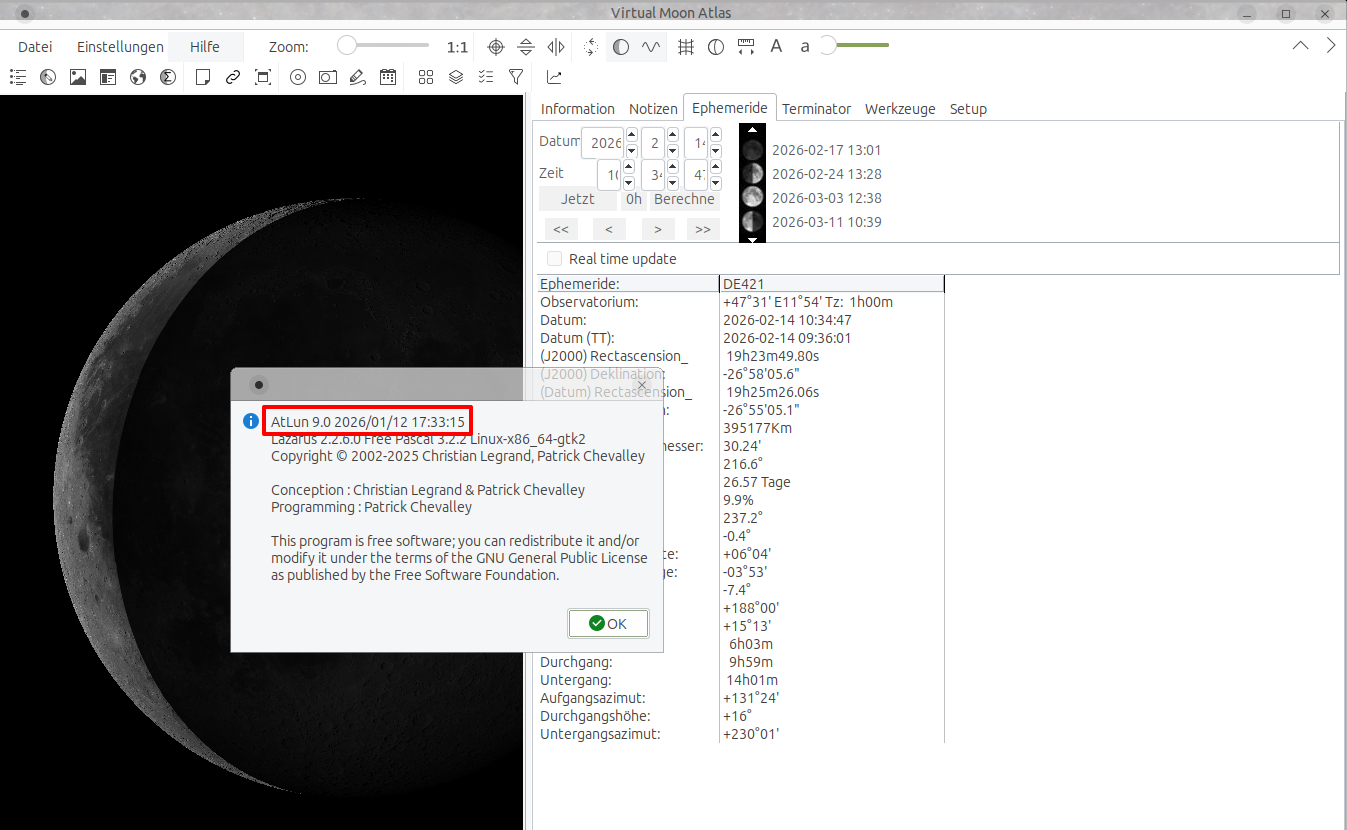
Task: Toggle the libration wave icon
Action: pyautogui.click(x=651, y=47)
